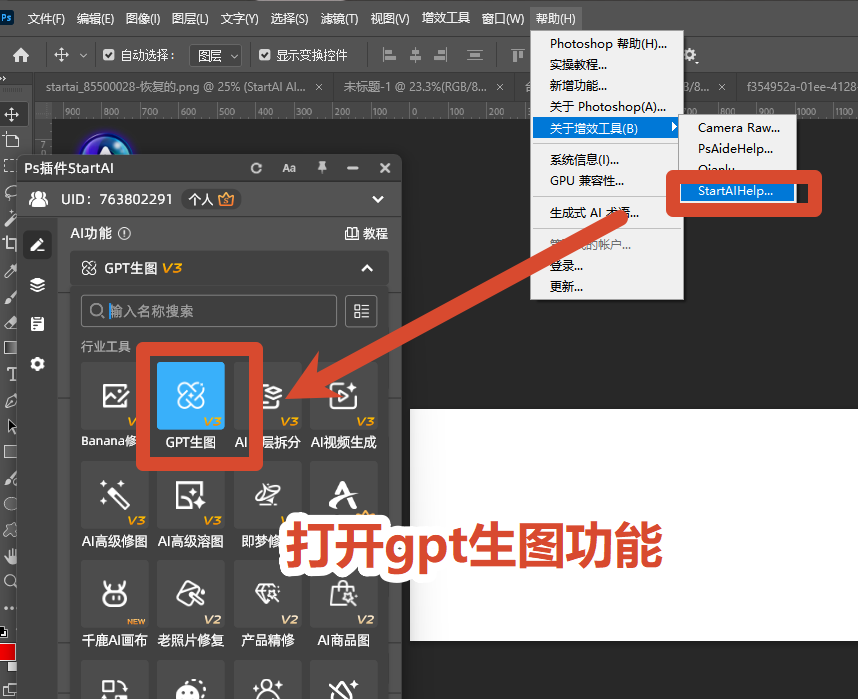Select the Hand tool
Viewport: 858px width, 699px height.
coord(10,557)
